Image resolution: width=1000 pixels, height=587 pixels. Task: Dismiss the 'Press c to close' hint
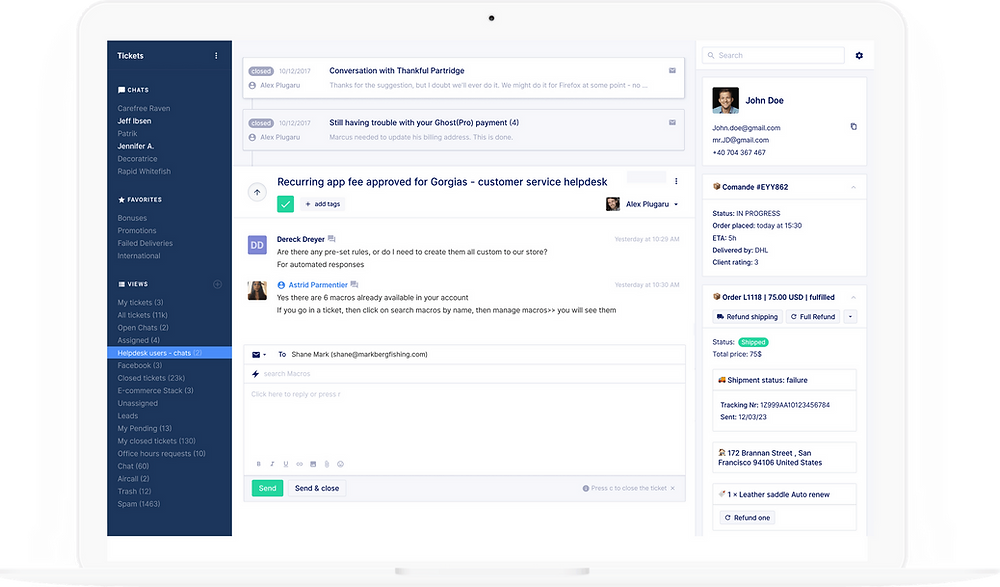tap(672, 488)
